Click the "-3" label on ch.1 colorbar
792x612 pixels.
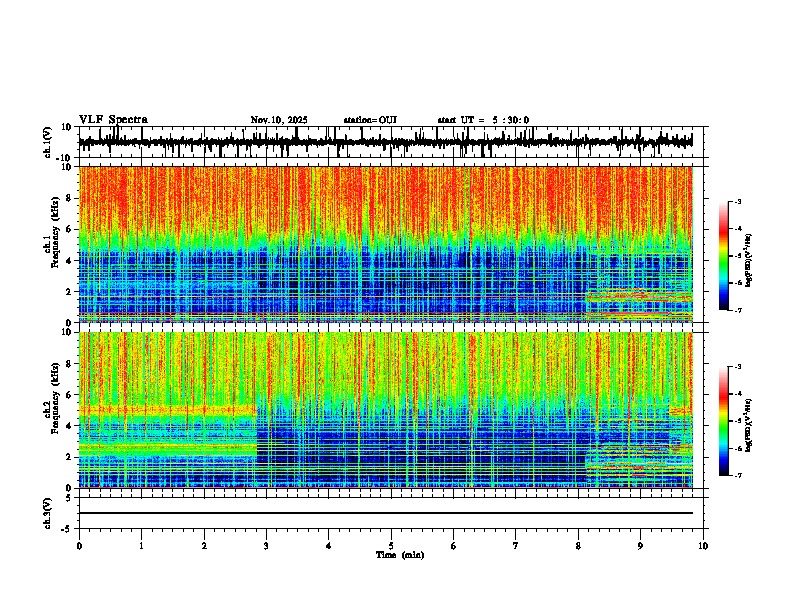[738, 201]
